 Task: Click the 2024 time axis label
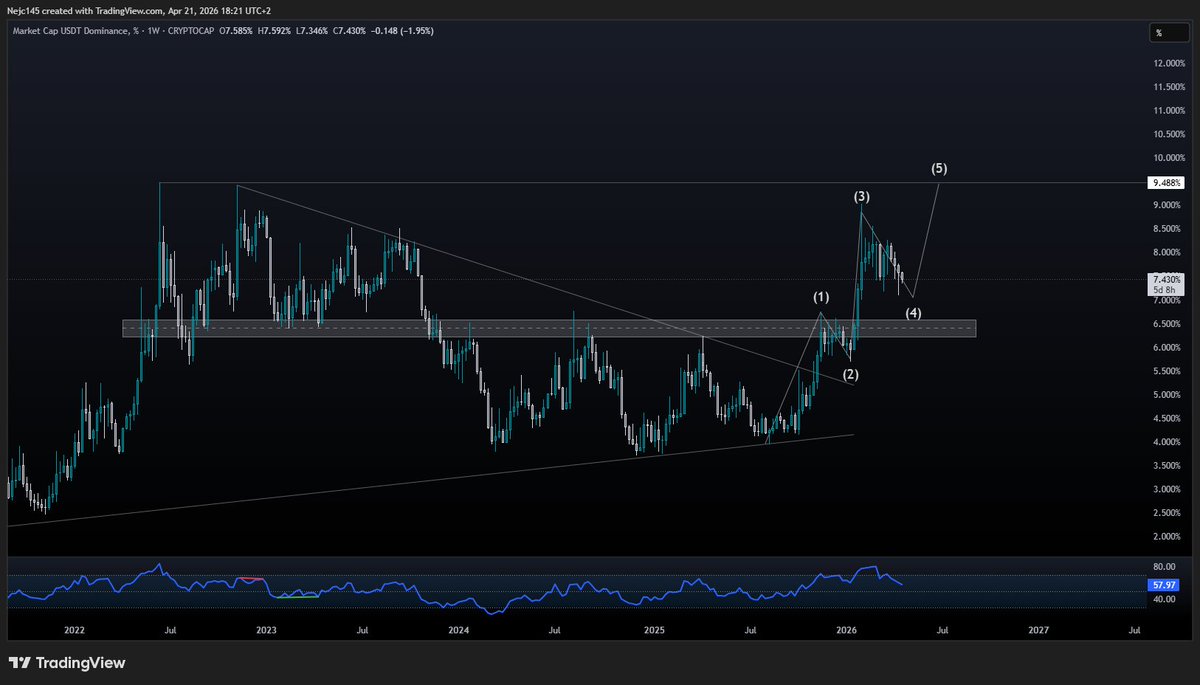coord(458,631)
